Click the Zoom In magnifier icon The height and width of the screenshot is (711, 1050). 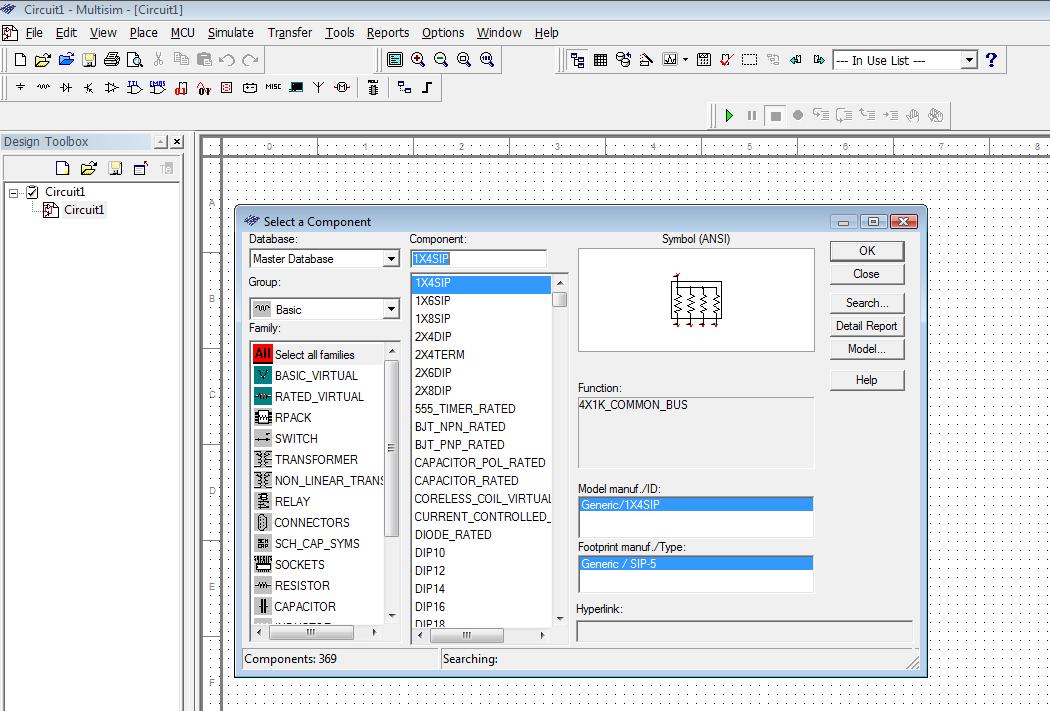(418, 60)
